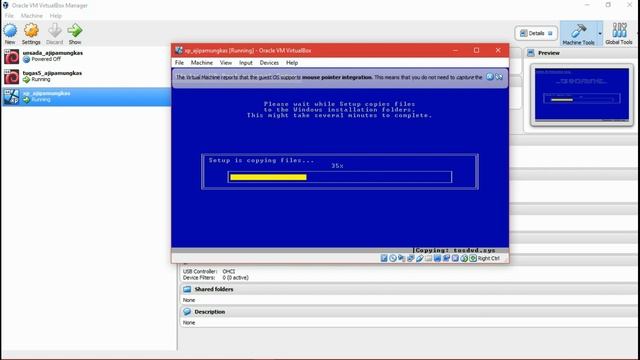Click the 'USB Controller: OHCI' text
Viewport: 640px width, 360px height.
coord(209,271)
